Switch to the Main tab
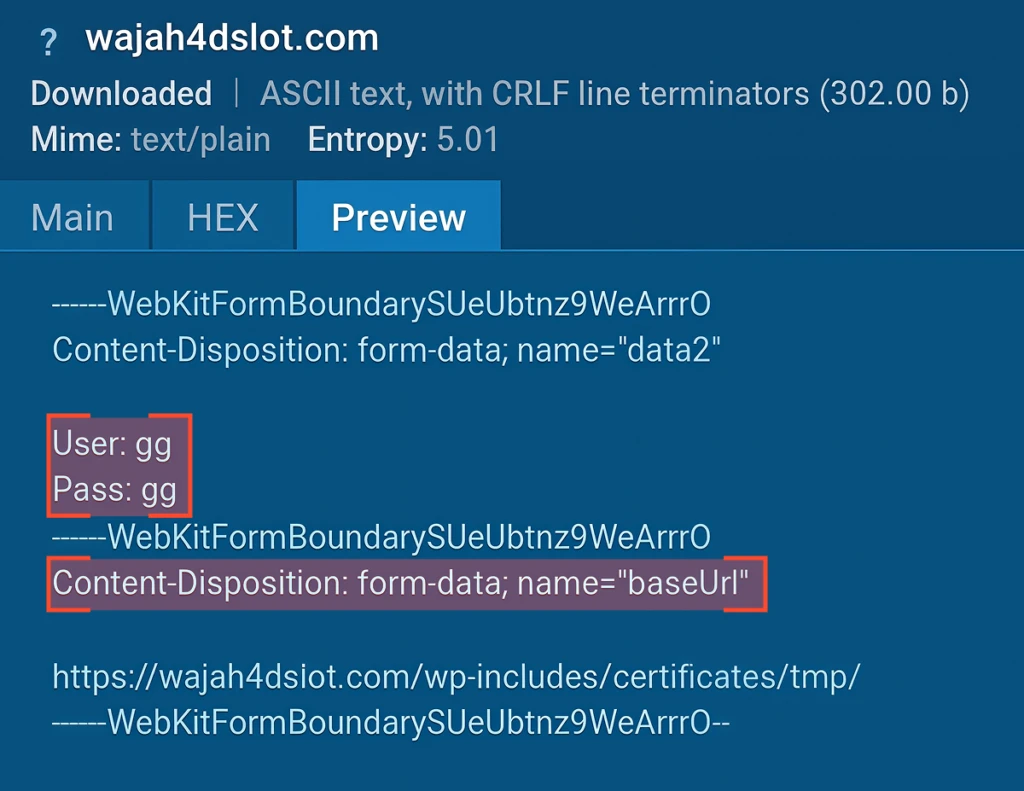Screen dimensions: 1024x791 point(72,217)
